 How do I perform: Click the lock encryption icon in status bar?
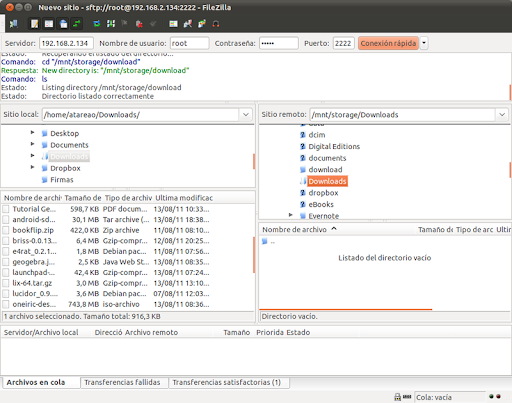click(397, 397)
